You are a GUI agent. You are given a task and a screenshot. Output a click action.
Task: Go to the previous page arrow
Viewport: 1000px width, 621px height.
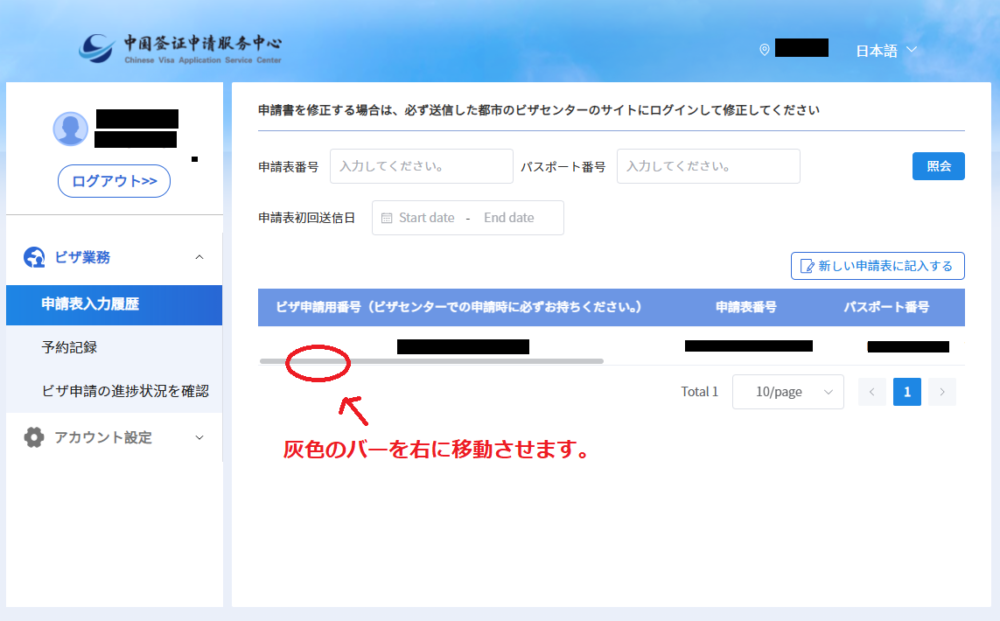[872, 392]
